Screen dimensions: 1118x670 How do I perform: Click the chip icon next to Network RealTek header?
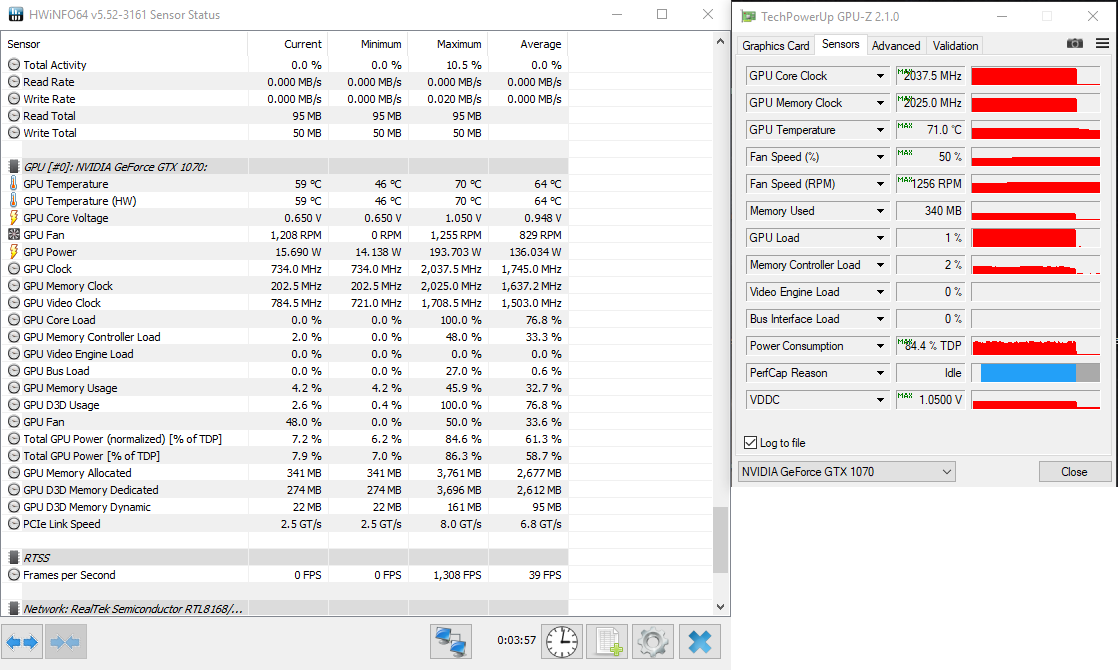click(14, 609)
